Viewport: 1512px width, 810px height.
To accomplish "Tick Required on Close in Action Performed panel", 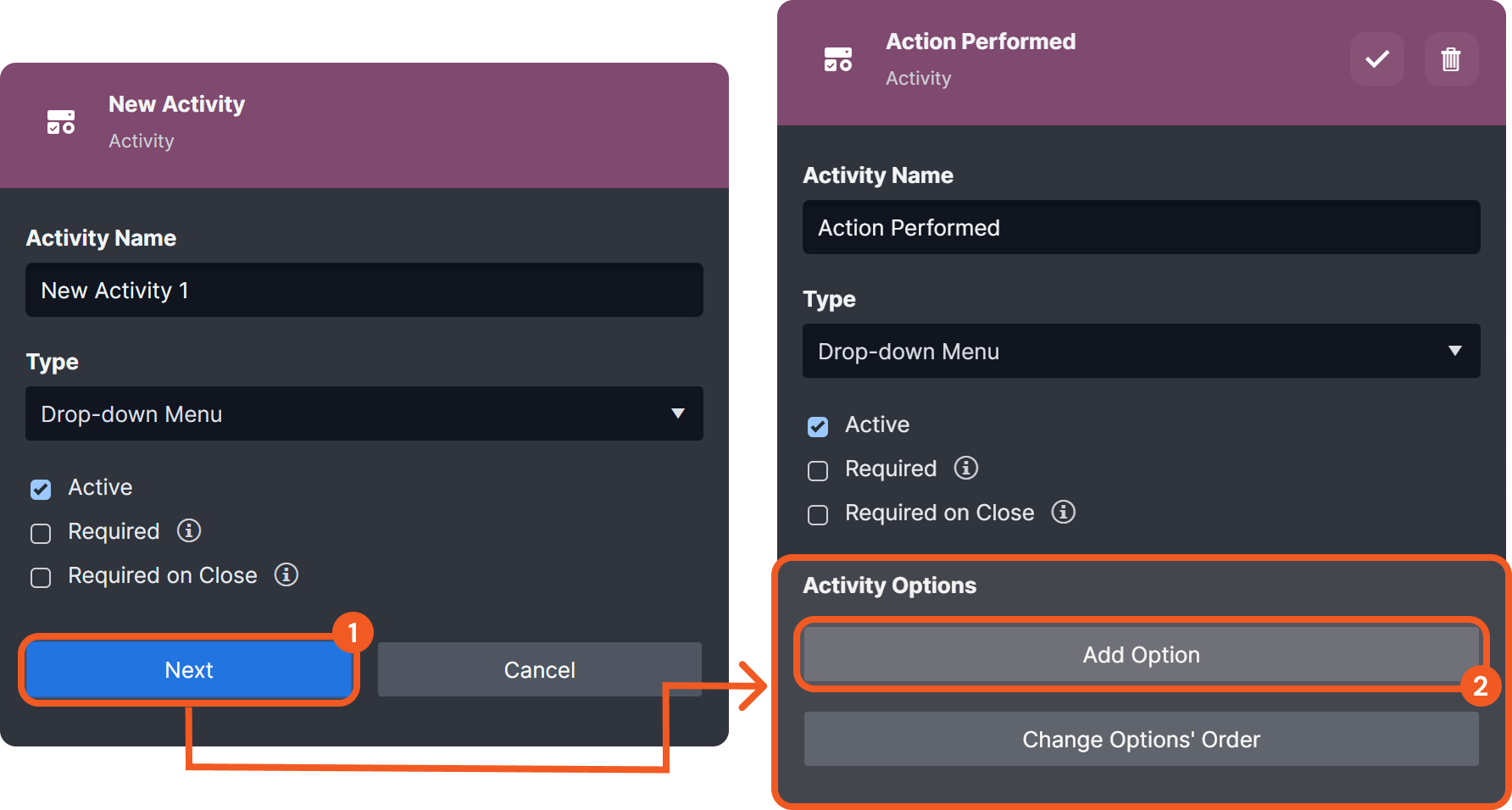I will (x=818, y=514).
